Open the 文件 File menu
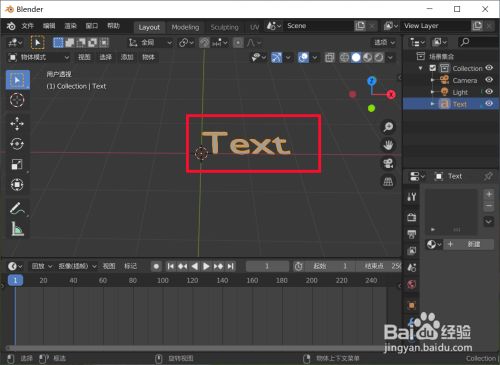The width and height of the screenshot is (500, 365). pos(28,26)
